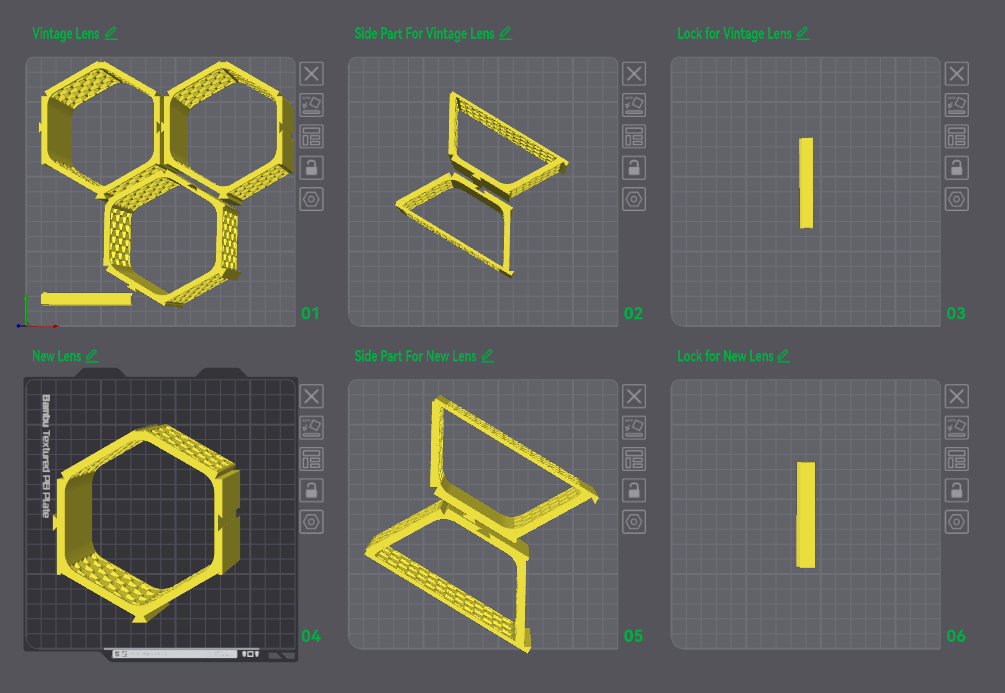Open plate settings for plate 02
Image resolution: width=1005 pixels, height=693 pixels.
(x=634, y=199)
